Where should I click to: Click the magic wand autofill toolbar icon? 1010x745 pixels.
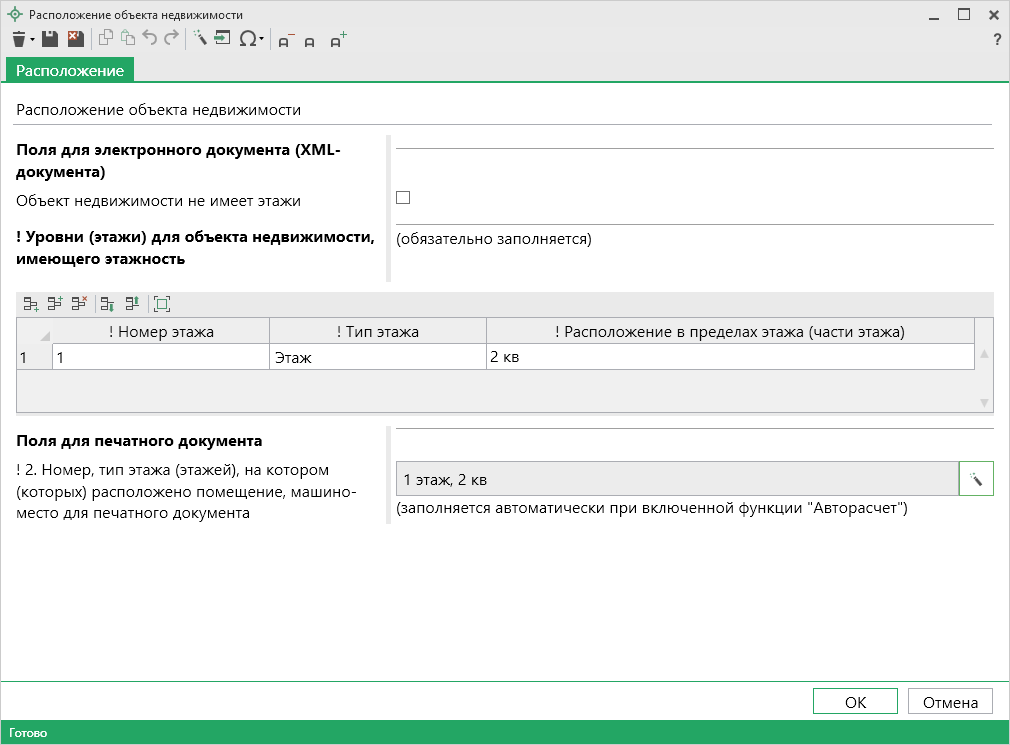[x=199, y=39]
